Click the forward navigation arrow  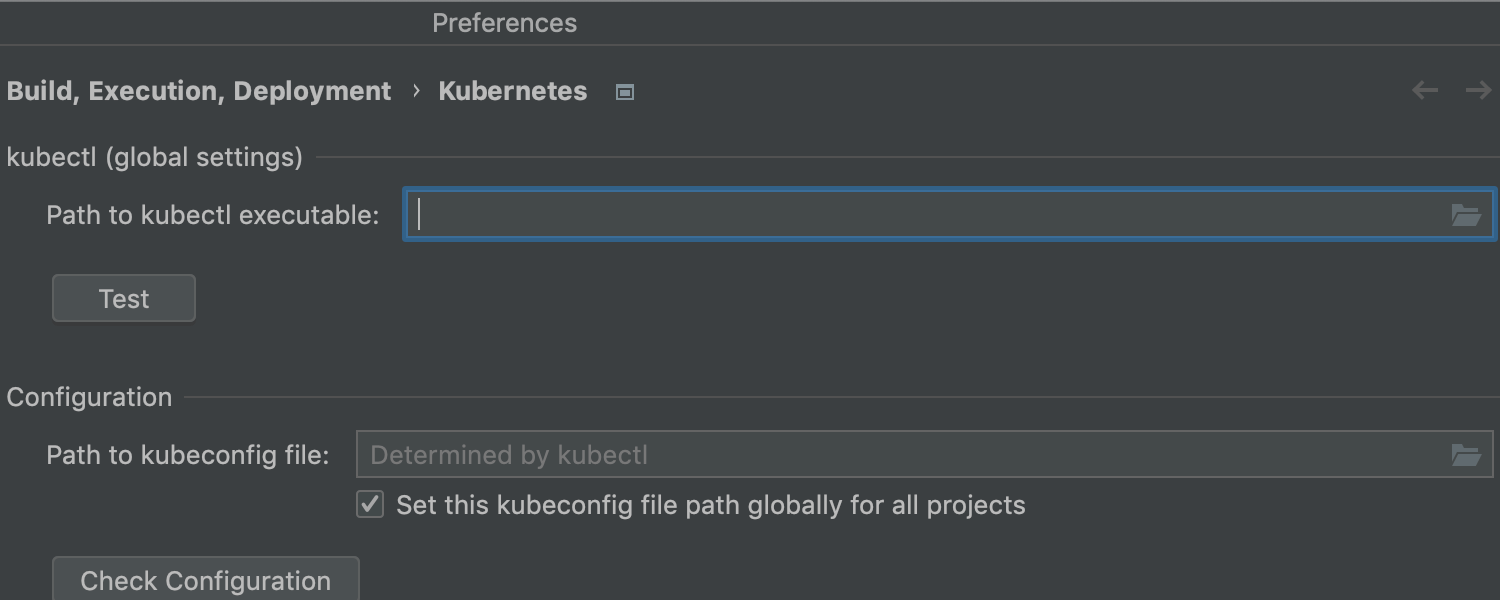(x=1478, y=91)
